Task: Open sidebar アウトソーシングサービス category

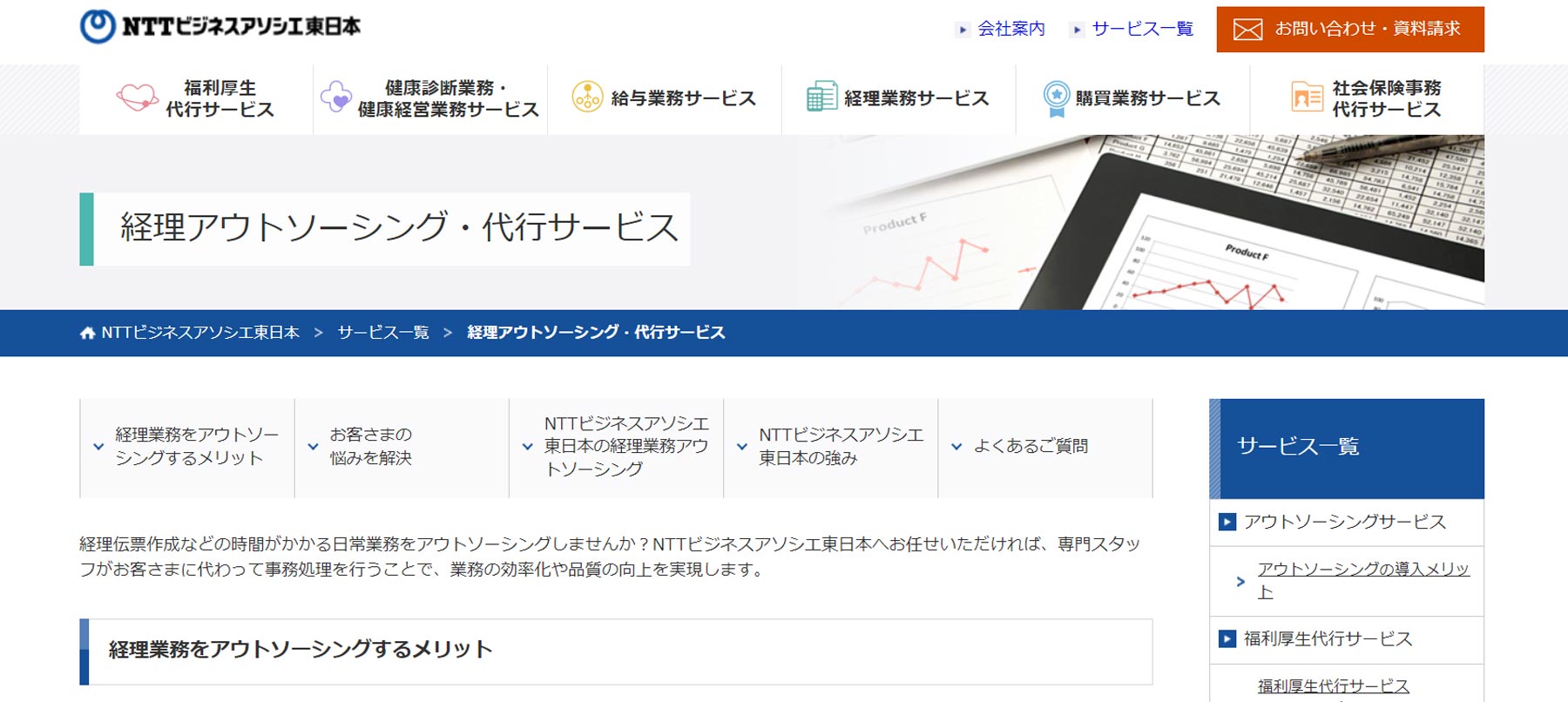Action: click(1347, 523)
